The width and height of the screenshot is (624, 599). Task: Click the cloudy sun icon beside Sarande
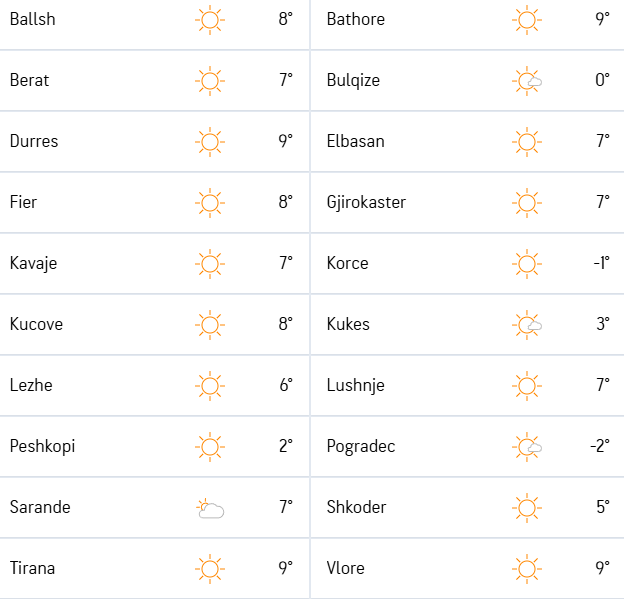tap(210, 508)
